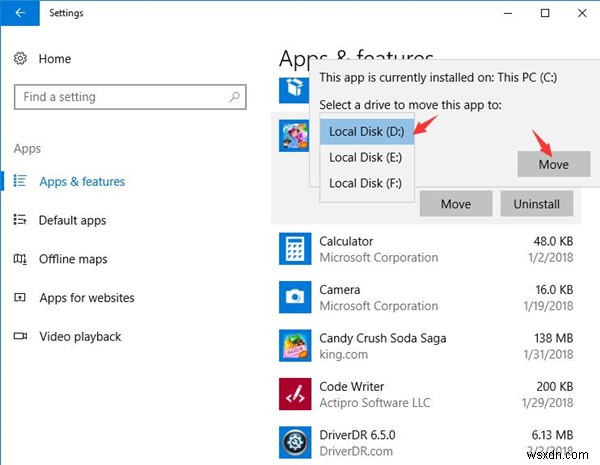Open Video playback section
The height and width of the screenshot is (465, 600).
pos(80,336)
